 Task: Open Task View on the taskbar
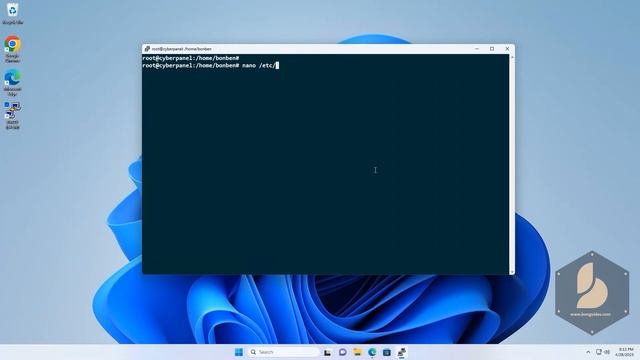pos(327,352)
